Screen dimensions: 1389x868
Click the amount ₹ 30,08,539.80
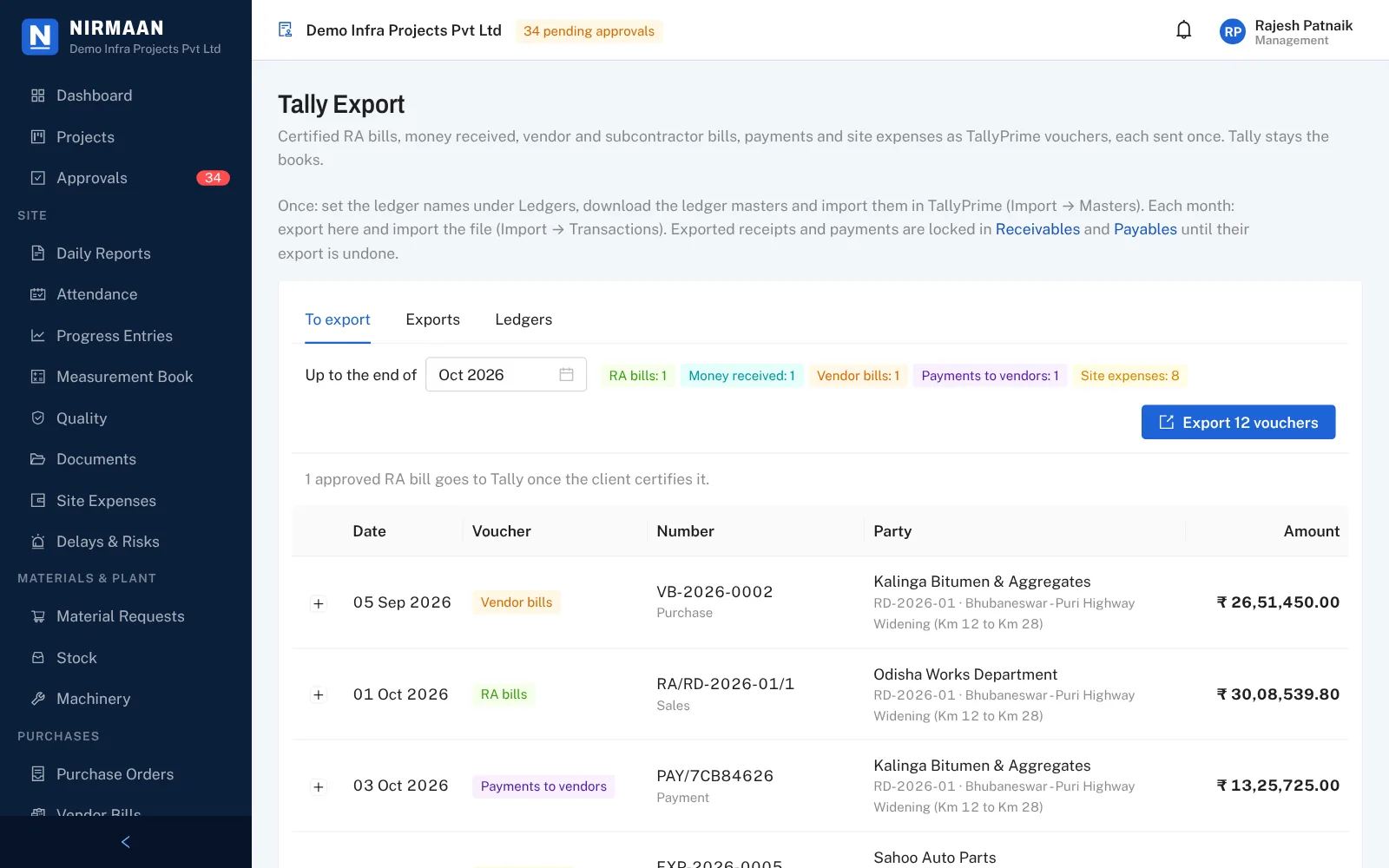(1278, 694)
